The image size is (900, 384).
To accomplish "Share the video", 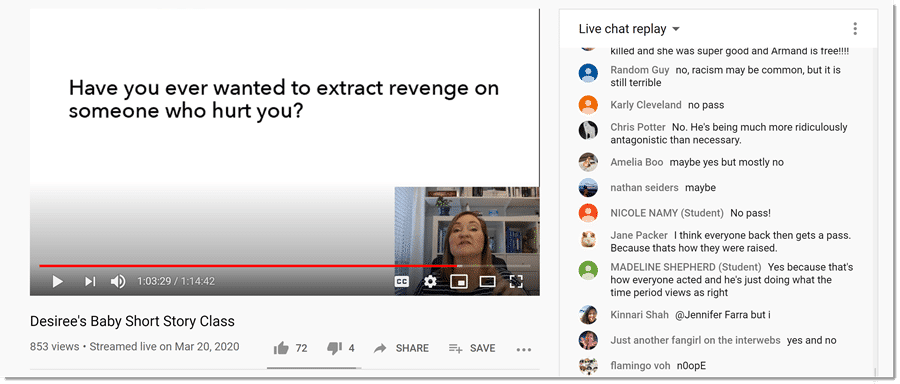I will click(x=401, y=348).
